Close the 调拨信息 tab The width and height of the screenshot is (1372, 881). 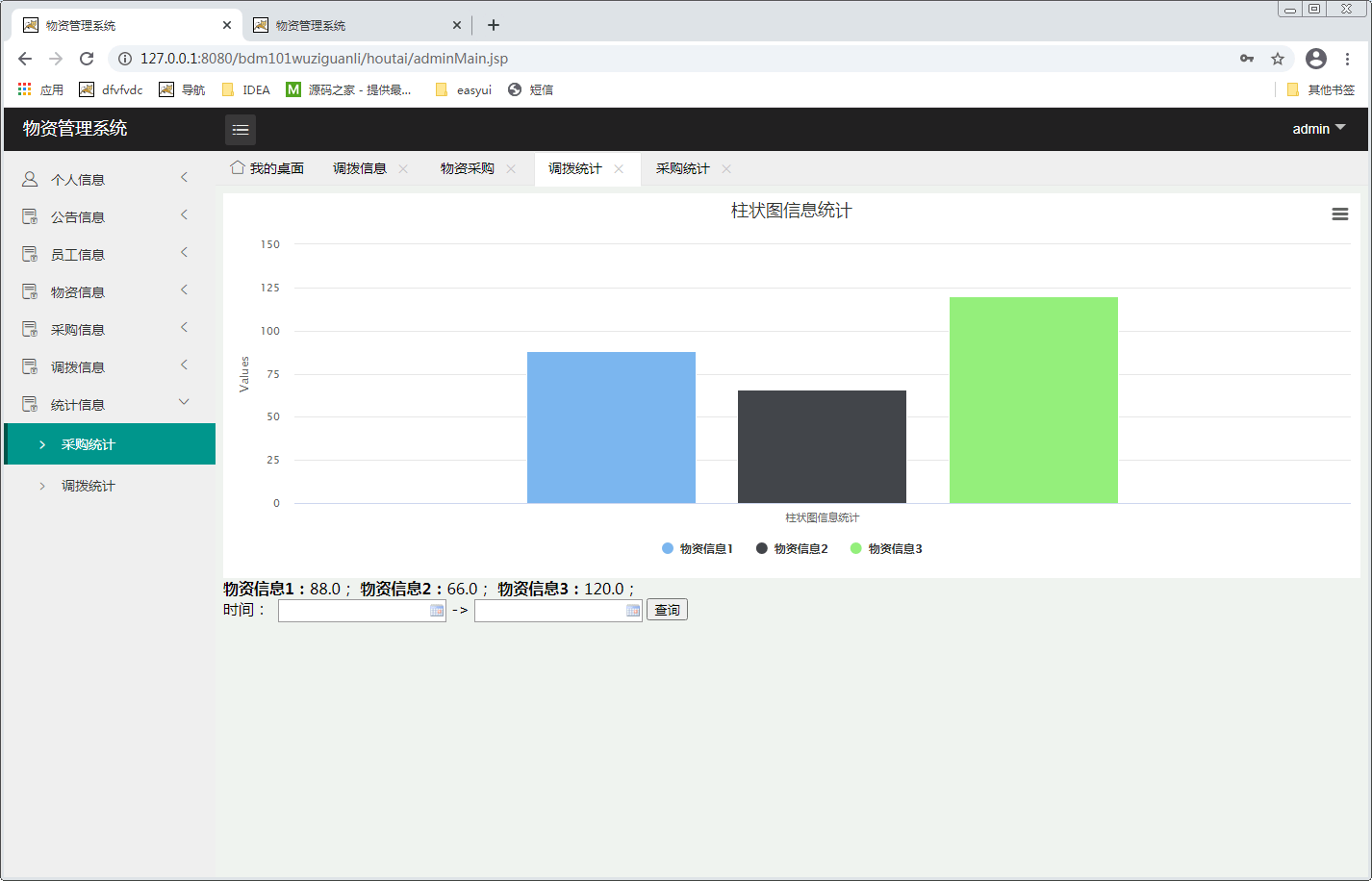tap(403, 168)
